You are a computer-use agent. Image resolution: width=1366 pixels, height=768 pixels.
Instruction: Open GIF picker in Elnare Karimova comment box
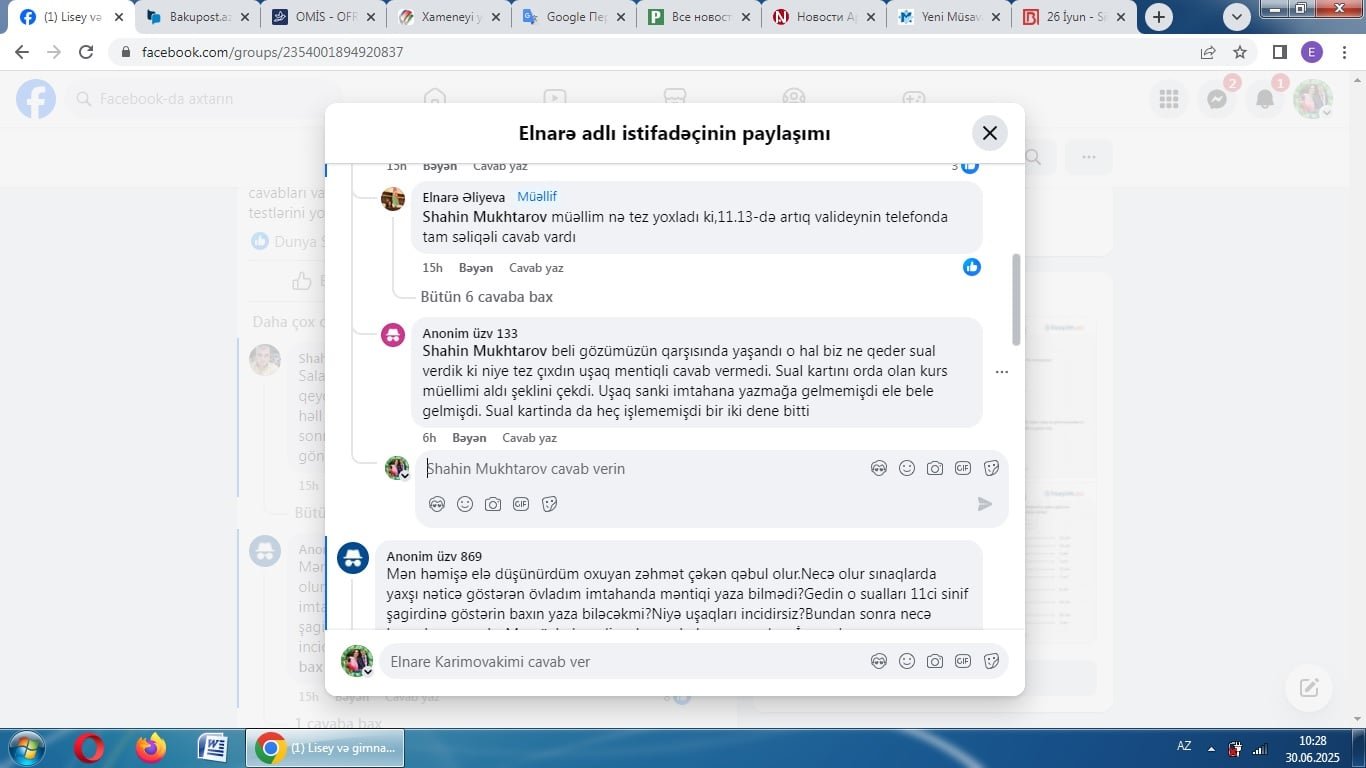963,661
